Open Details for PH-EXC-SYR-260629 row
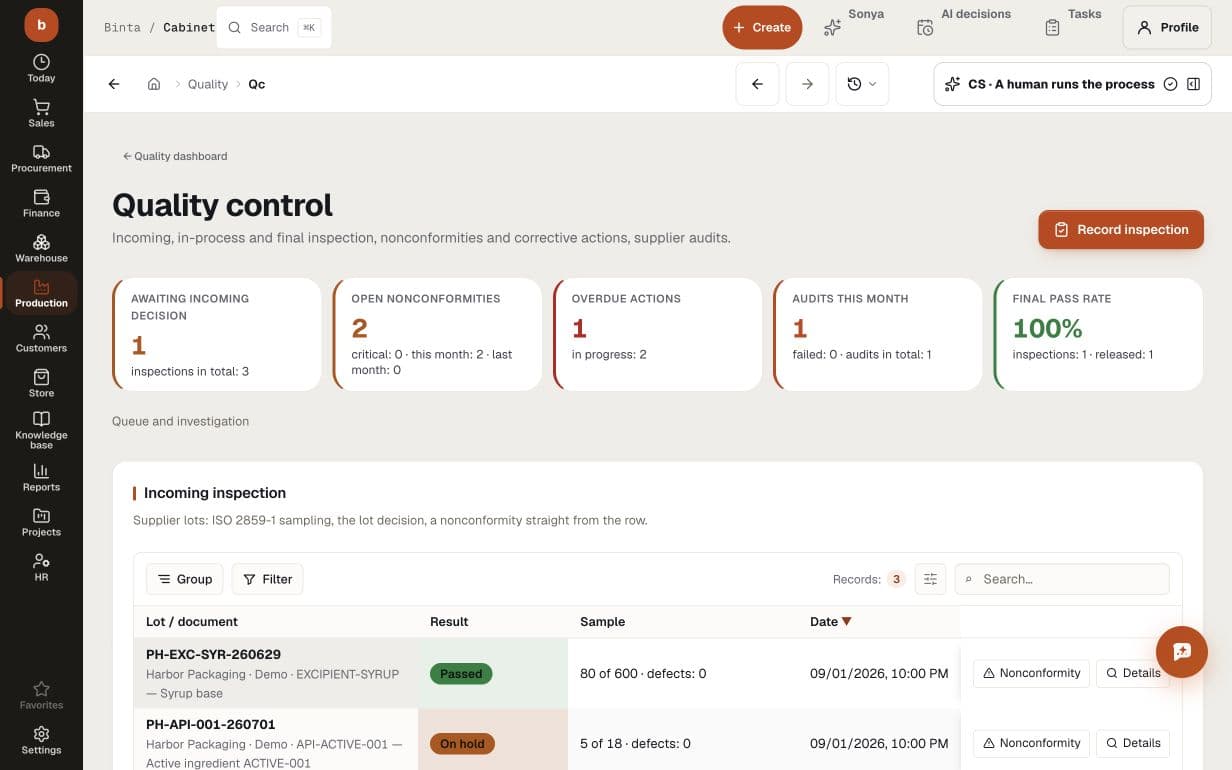This screenshot has width=1232, height=770. pos(1132,673)
